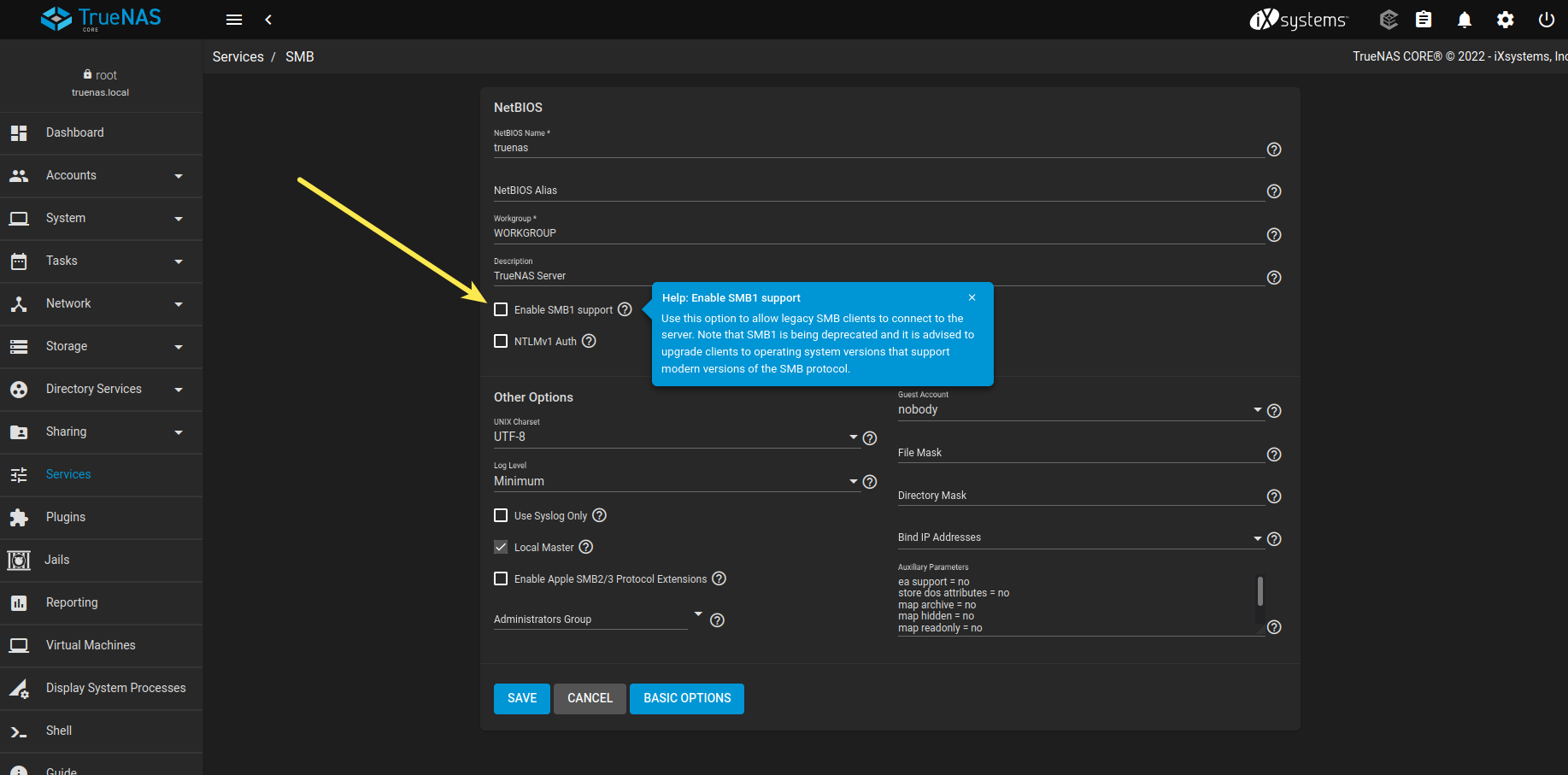Click the Directory Mask field
Screen dimensions: 1568x775
(1081, 496)
